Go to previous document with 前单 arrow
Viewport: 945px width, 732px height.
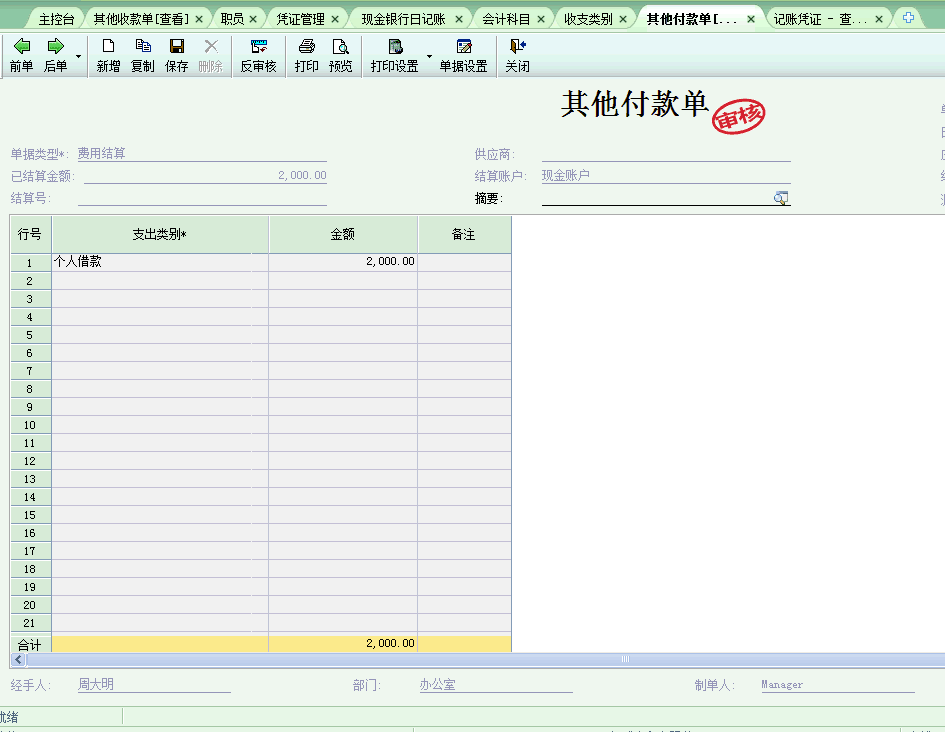(22, 55)
